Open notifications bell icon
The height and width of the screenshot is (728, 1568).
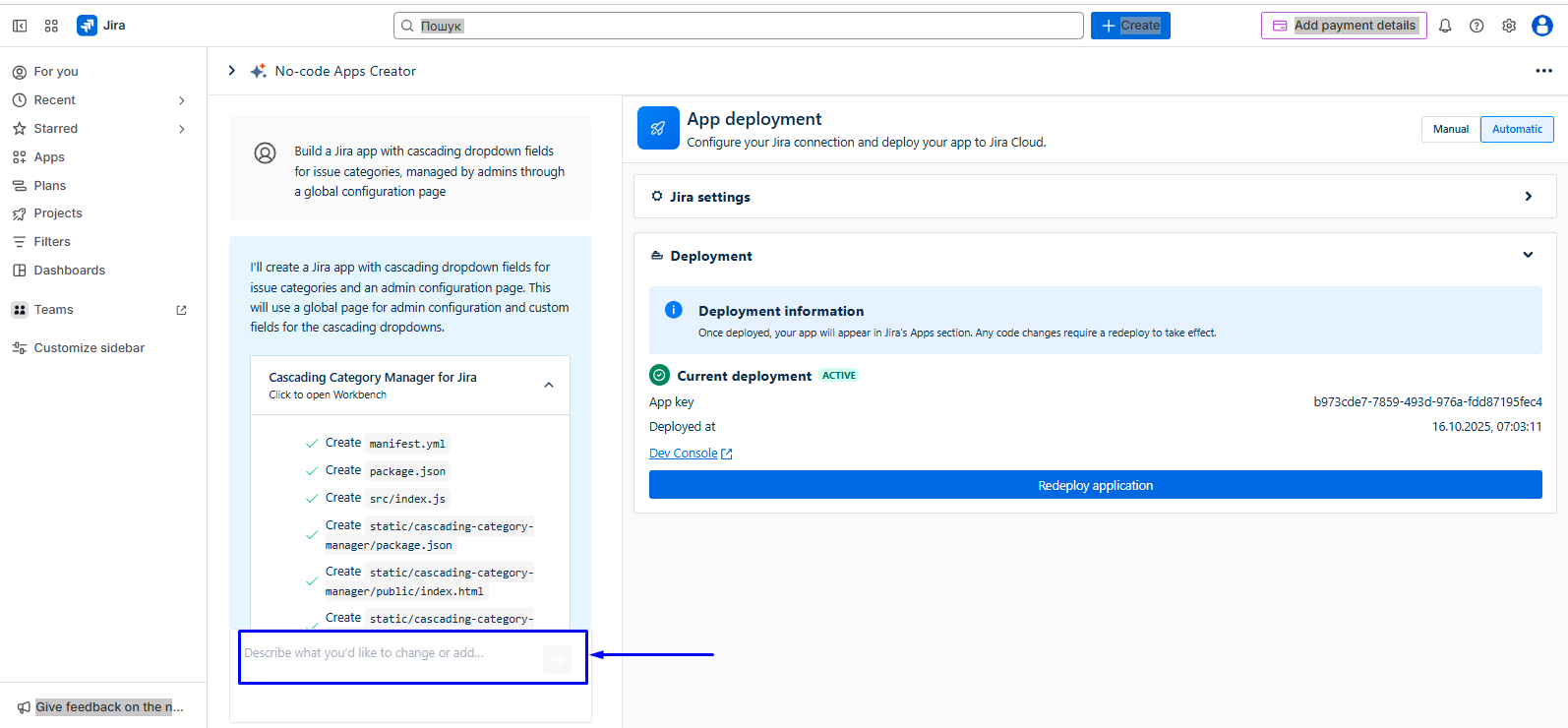pyautogui.click(x=1445, y=26)
